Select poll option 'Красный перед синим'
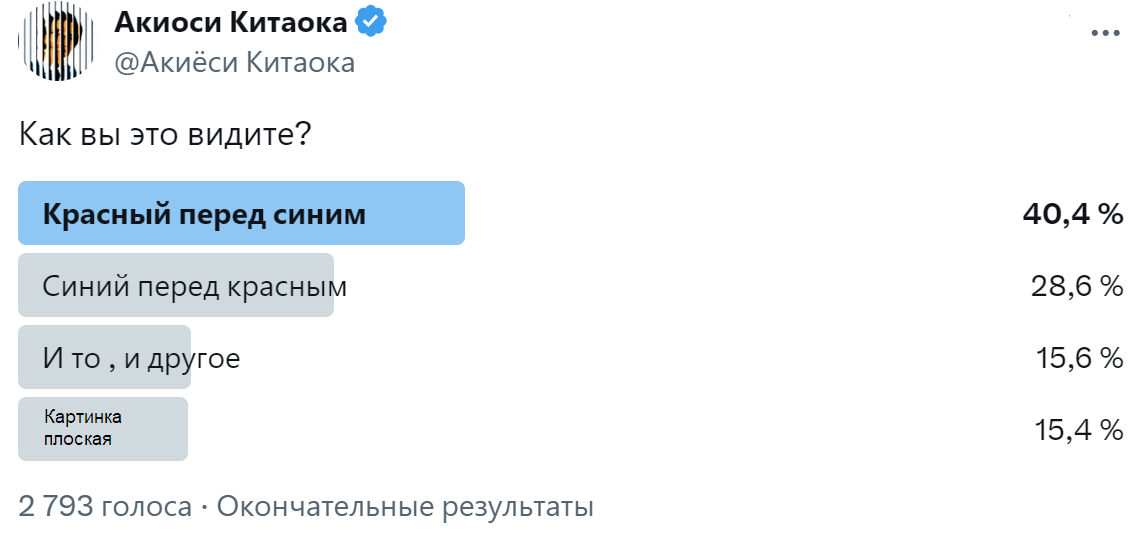1140x560 pixels. coord(204,214)
